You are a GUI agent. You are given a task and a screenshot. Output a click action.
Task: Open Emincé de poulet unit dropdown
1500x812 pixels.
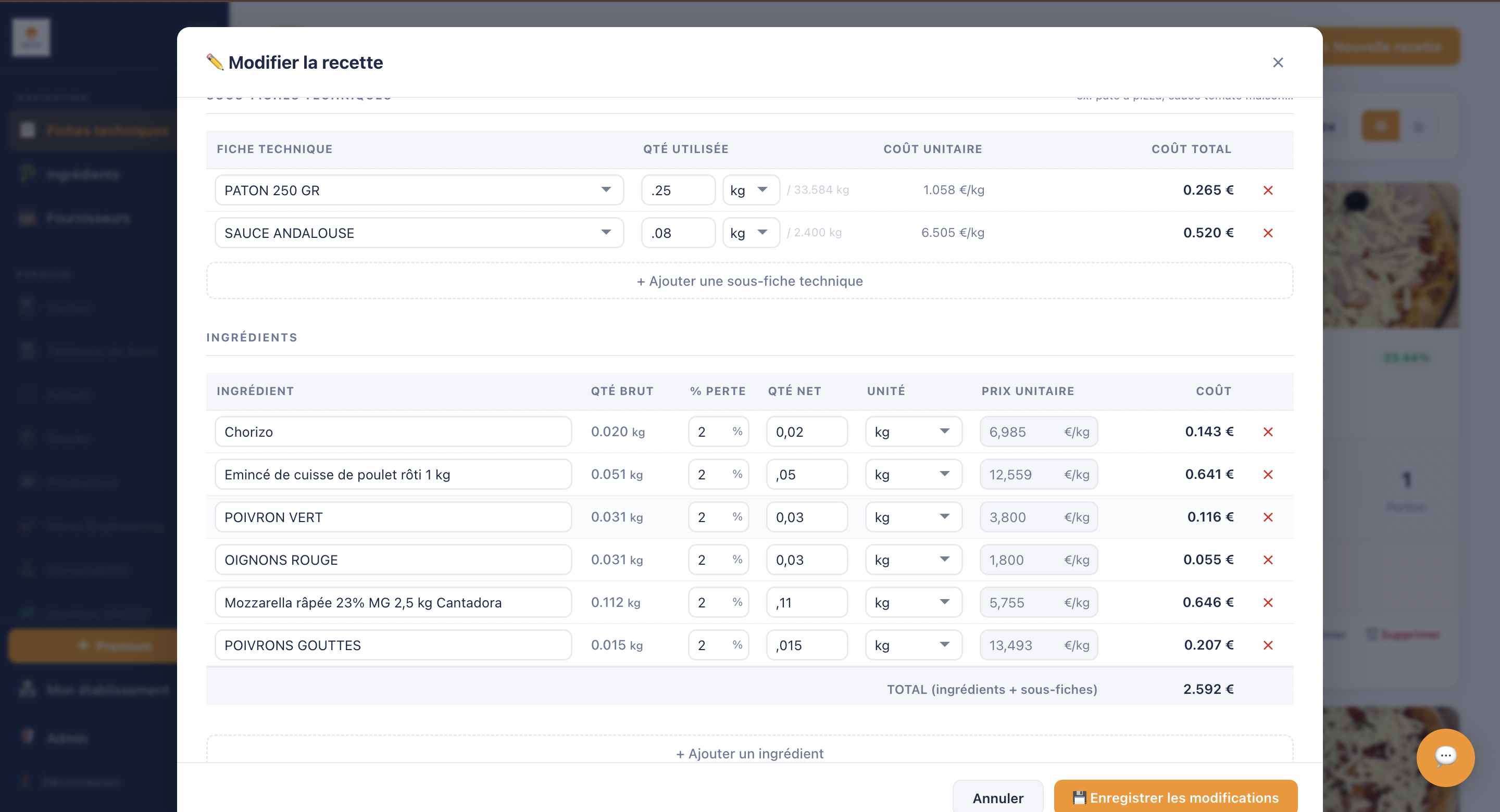913,474
